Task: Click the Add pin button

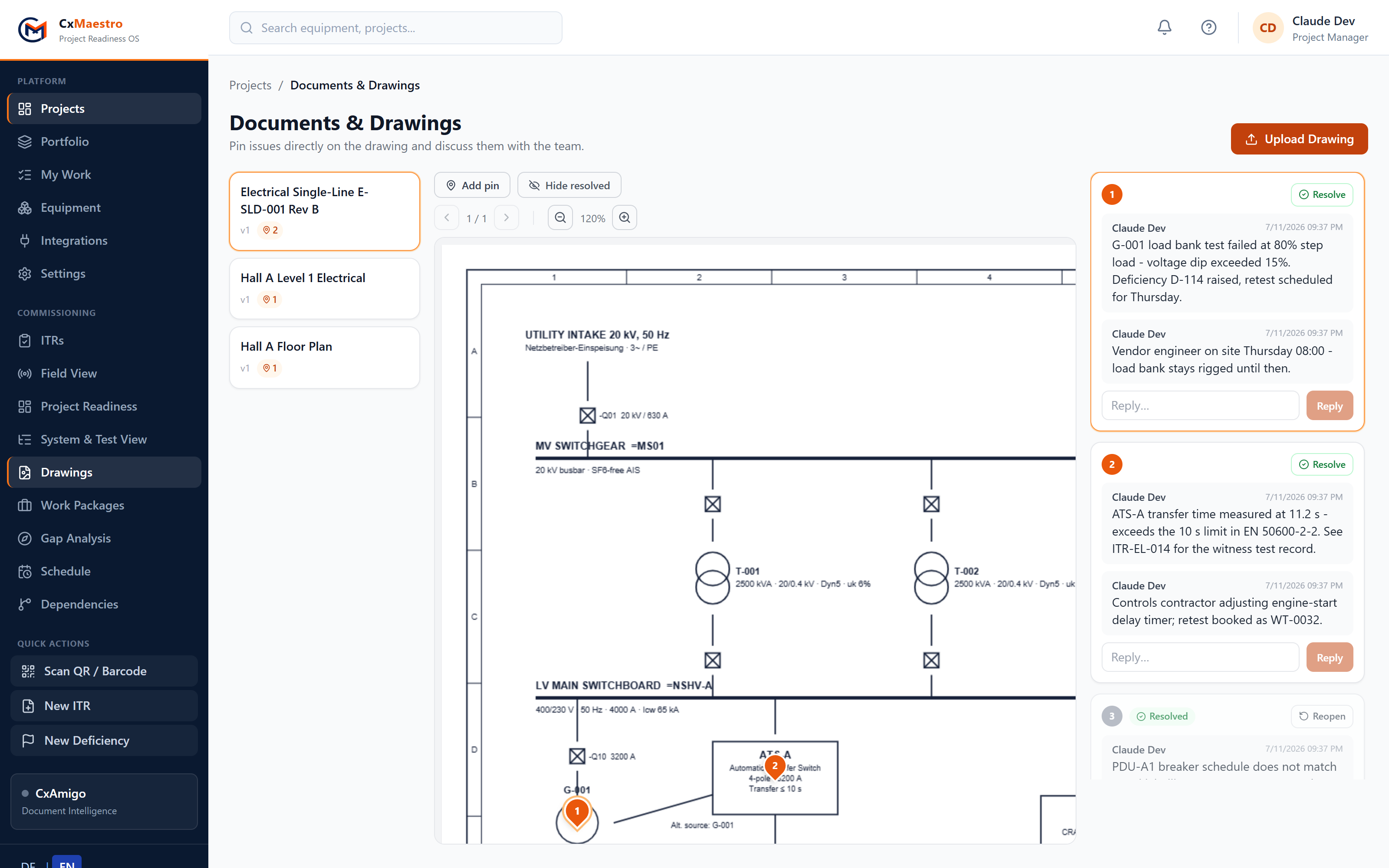Action: tap(472, 185)
